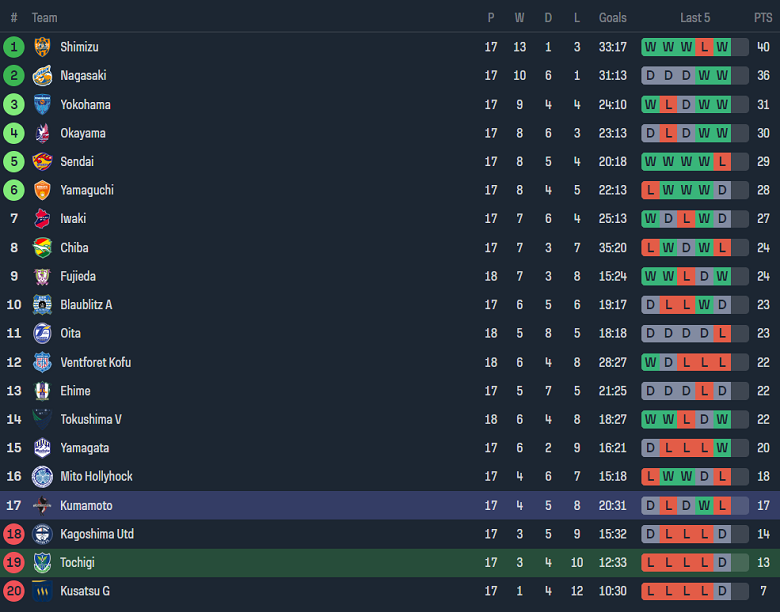The width and height of the screenshot is (780, 612).
Task: Click the Shimizu team crest icon
Action: pos(42,47)
